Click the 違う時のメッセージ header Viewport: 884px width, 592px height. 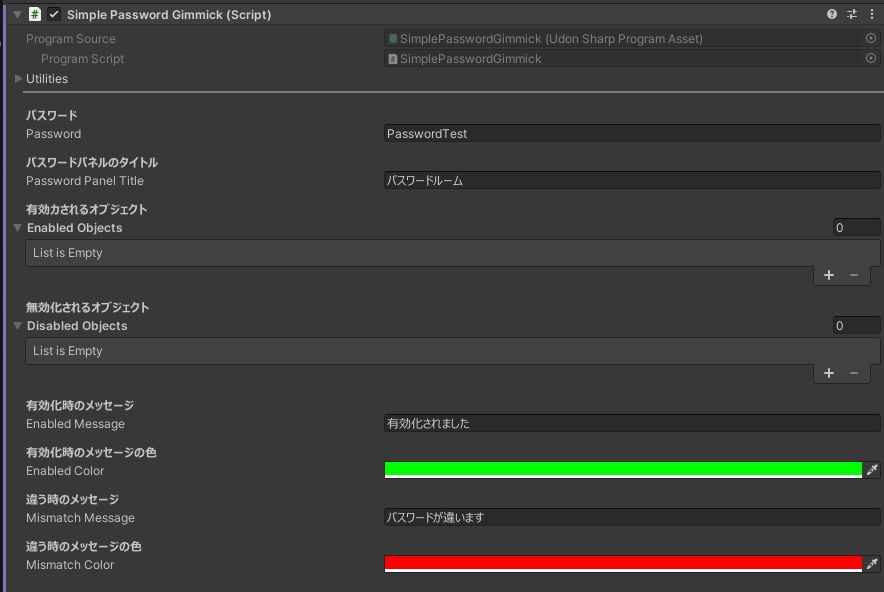(x=72, y=499)
